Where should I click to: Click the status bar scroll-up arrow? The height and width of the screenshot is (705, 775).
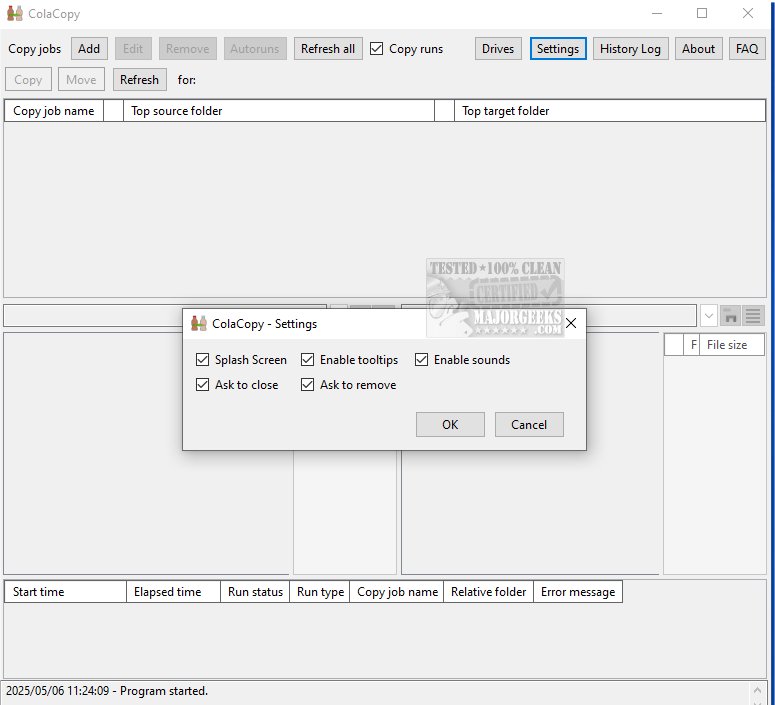coord(758,689)
